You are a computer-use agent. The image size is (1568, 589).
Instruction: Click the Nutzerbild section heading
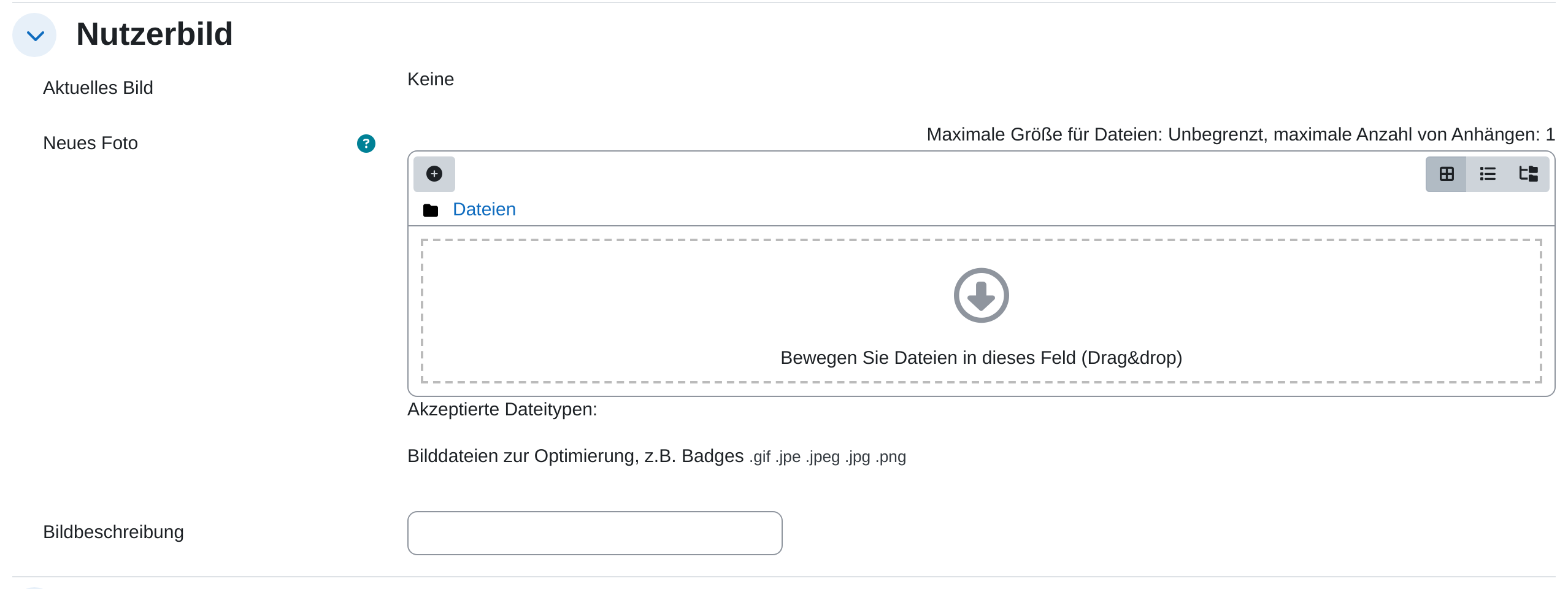pos(155,34)
